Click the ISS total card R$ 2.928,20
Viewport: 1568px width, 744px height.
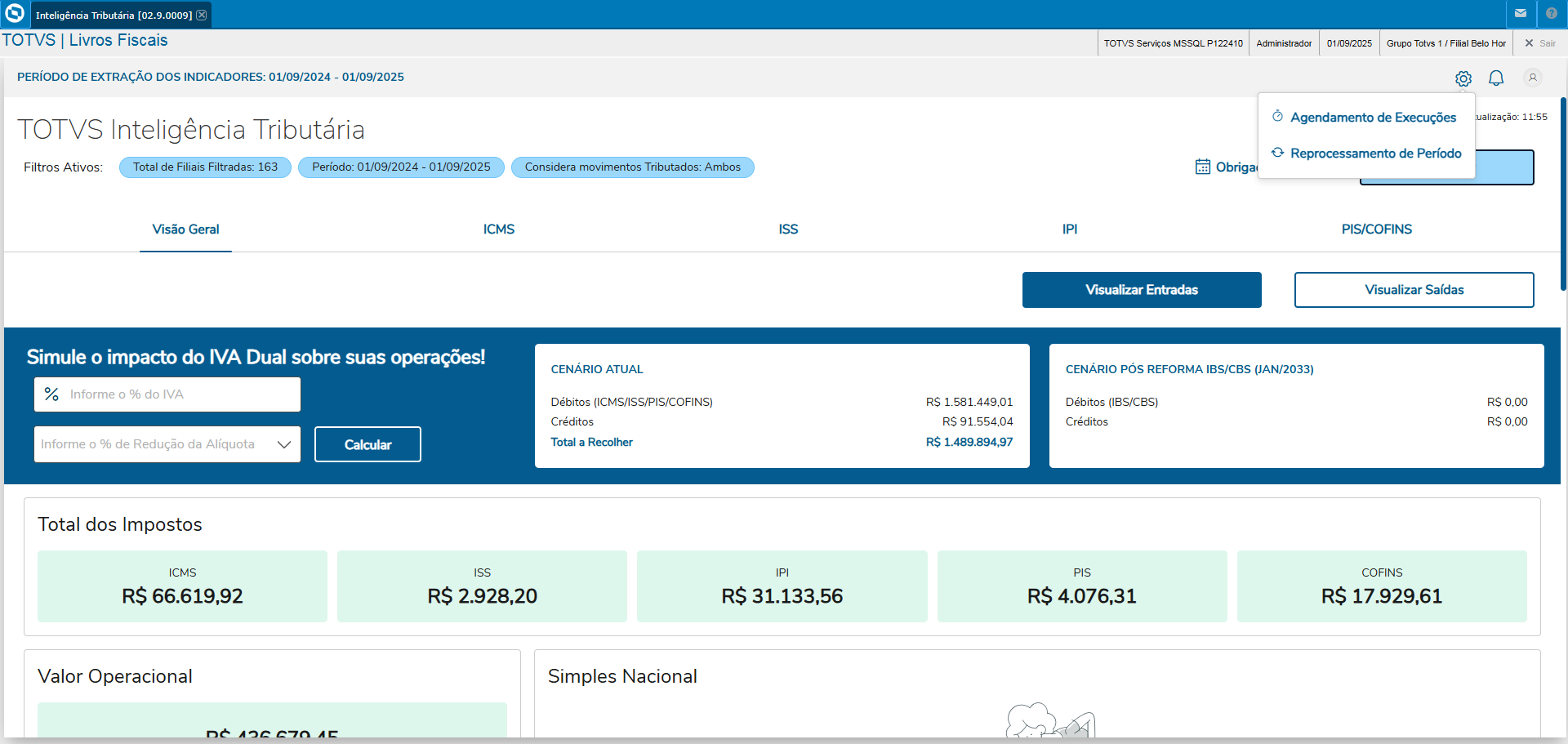click(482, 586)
